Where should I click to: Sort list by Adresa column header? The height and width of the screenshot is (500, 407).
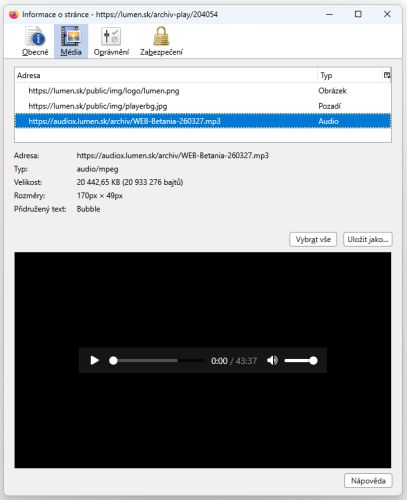click(x=166, y=75)
